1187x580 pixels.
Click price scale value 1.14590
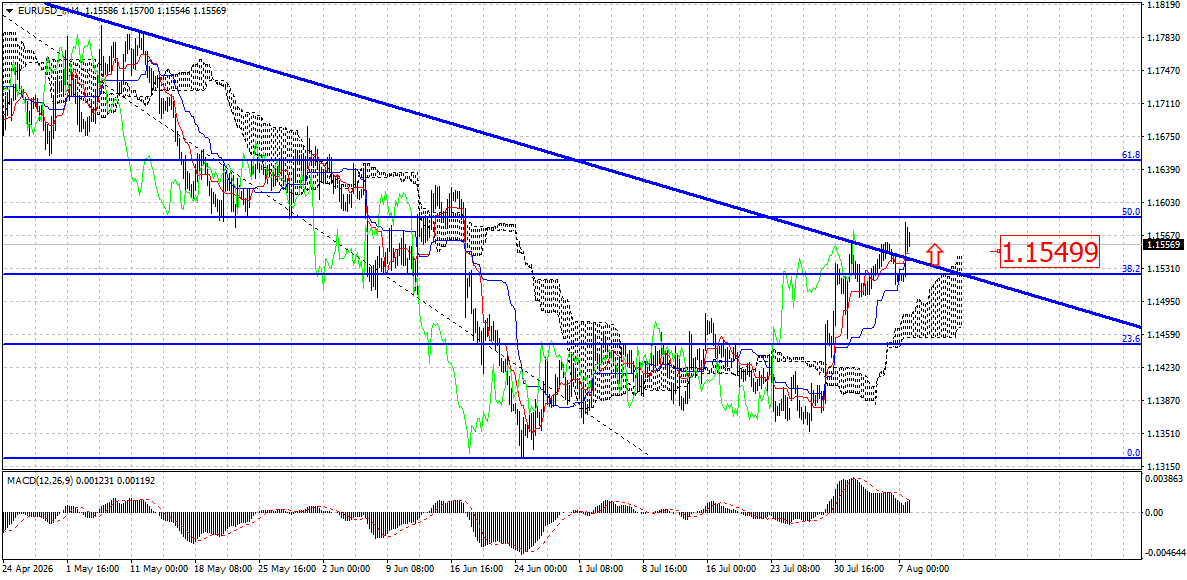coord(1164,335)
